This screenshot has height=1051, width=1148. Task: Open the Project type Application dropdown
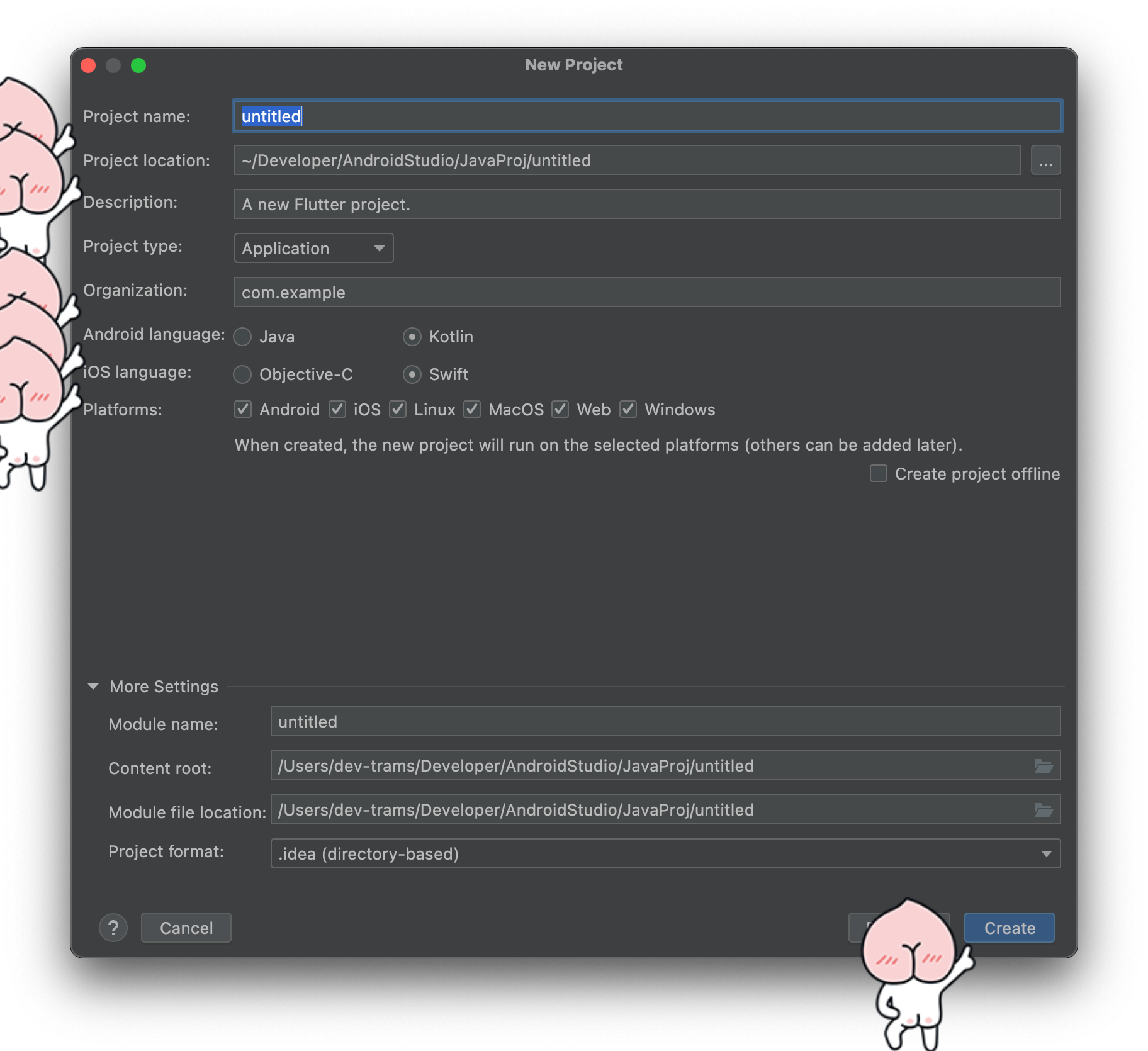click(x=313, y=248)
